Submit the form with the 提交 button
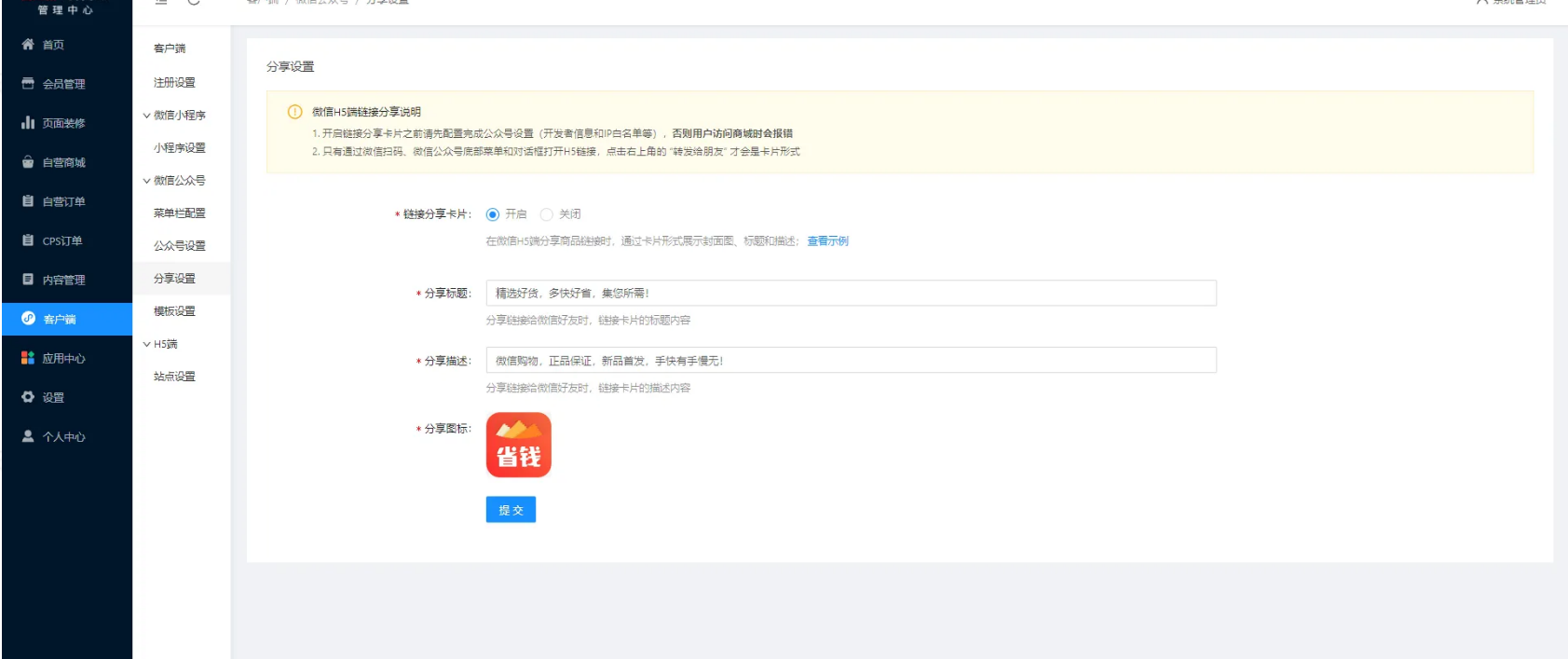1568x659 pixels. [511, 510]
